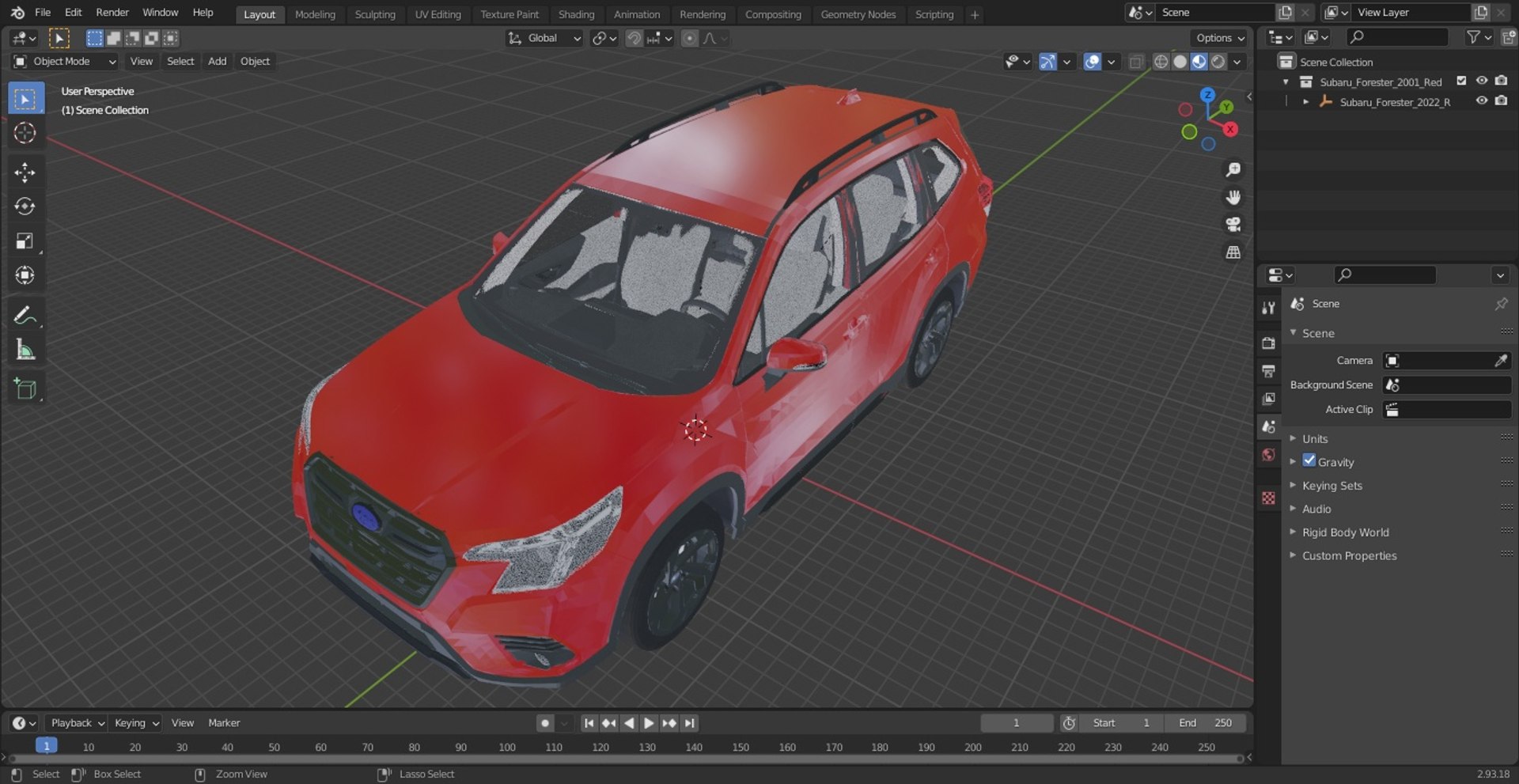This screenshot has height=784, width=1519.
Task: Switch to wireframe viewport shading
Action: click(1161, 62)
